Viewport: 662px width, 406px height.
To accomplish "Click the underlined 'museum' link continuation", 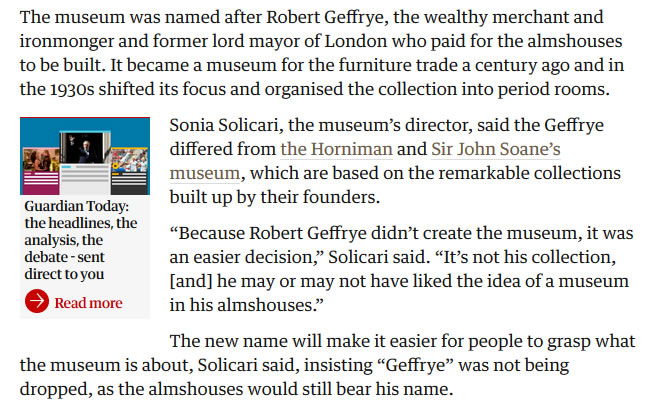I will point(205,173).
